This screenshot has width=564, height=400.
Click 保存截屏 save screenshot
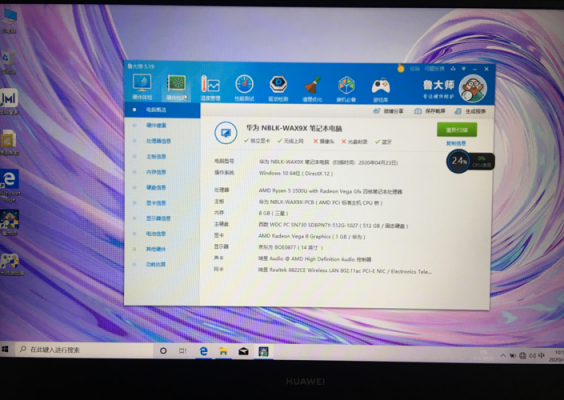429,111
